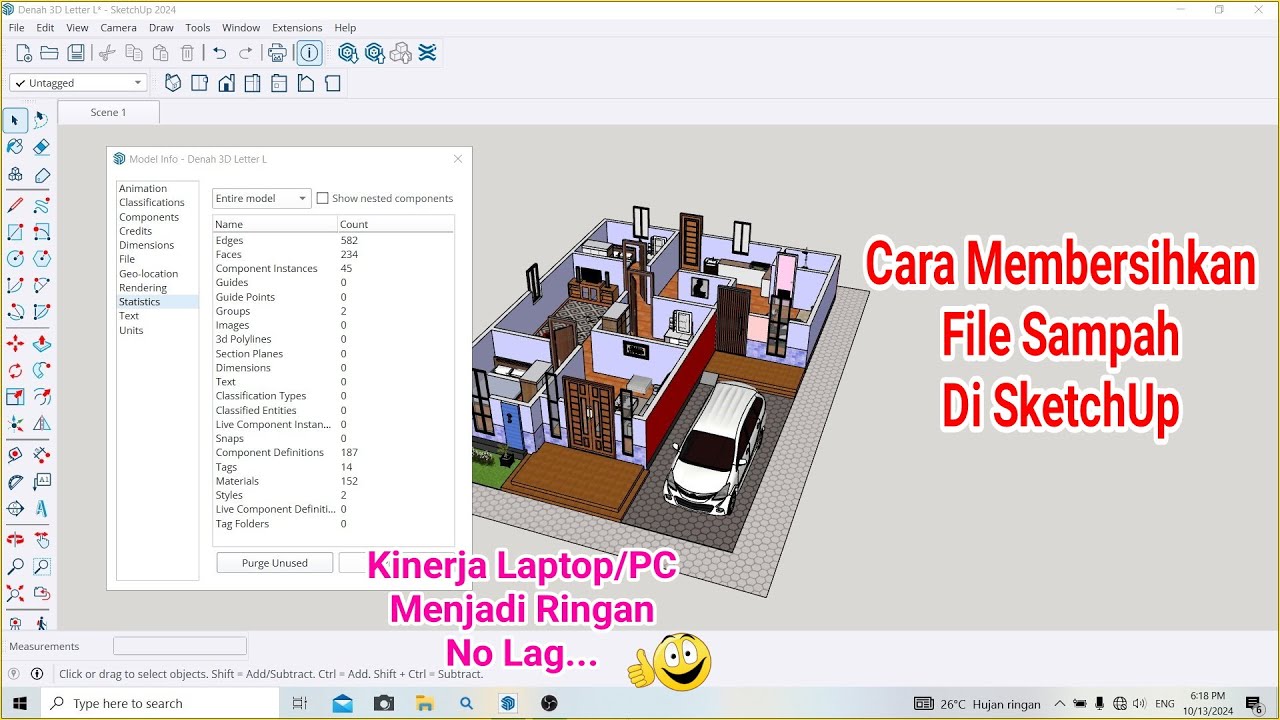The width and height of the screenshot is (1280, 720).
Task: Activate the Orbit tool
Action: [x=15, y=540]
